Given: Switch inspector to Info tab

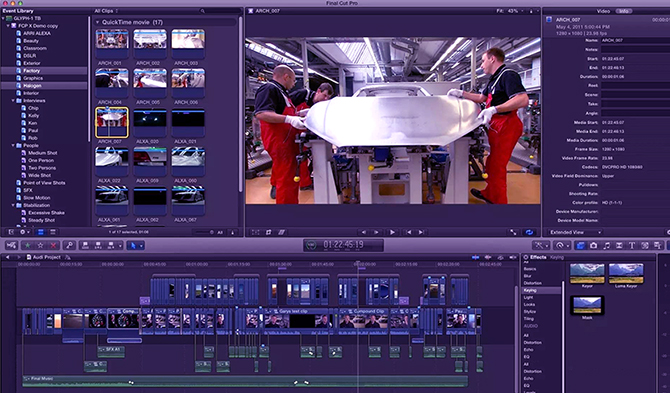Looking at the screenshot, I should [x=623, y=11].
